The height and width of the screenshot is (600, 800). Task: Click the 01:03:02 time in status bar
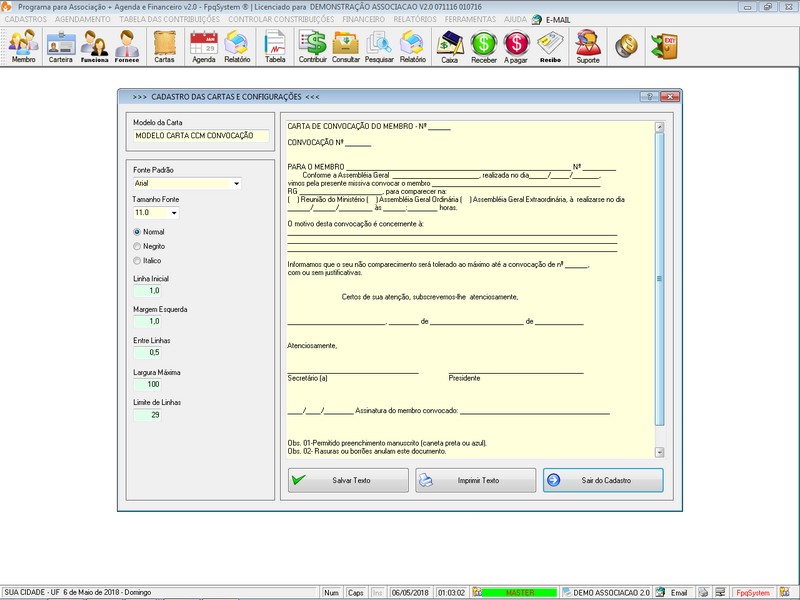[x=451, y=592]
